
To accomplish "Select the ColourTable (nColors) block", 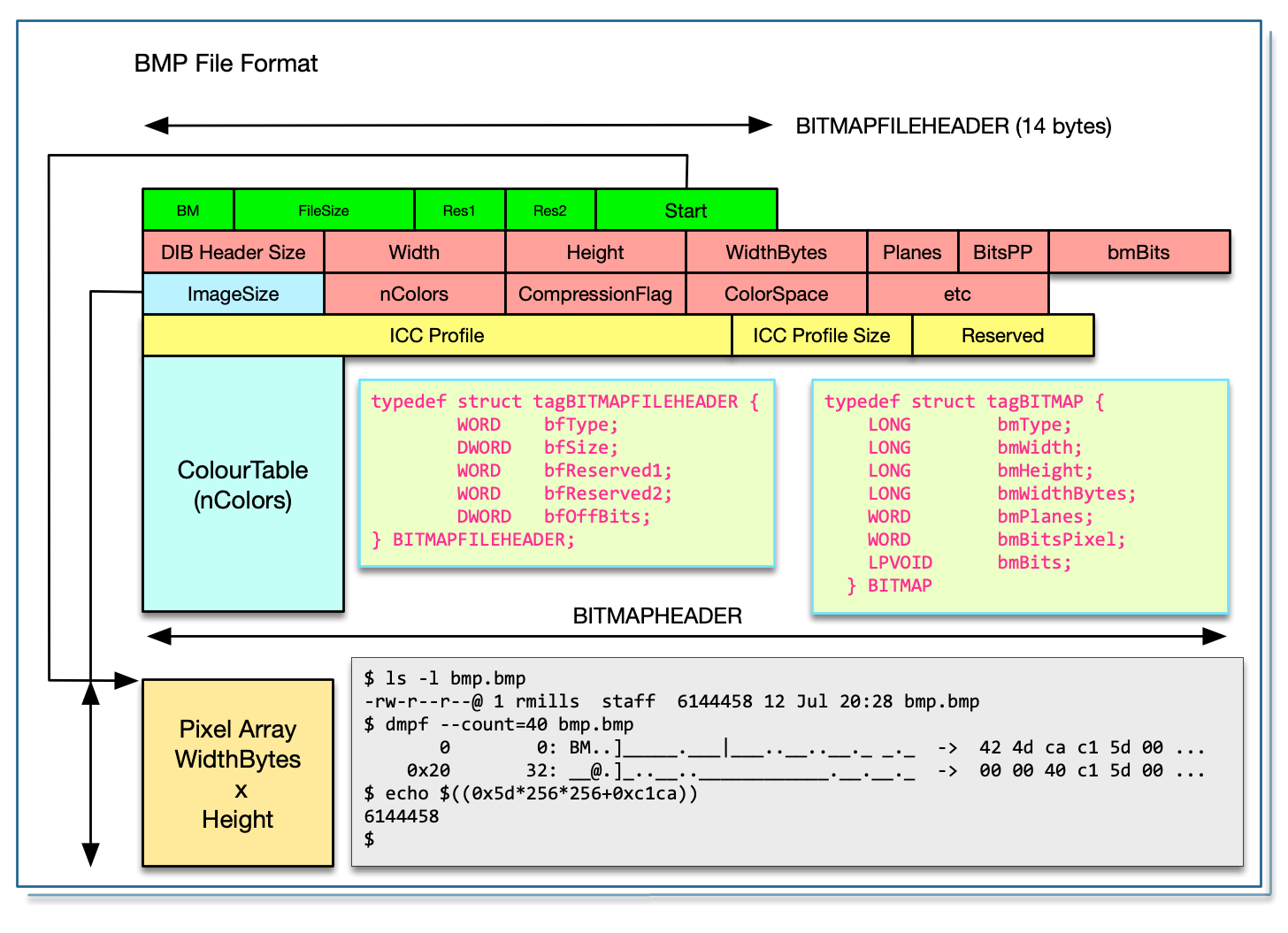I will [x=243, y=485].
